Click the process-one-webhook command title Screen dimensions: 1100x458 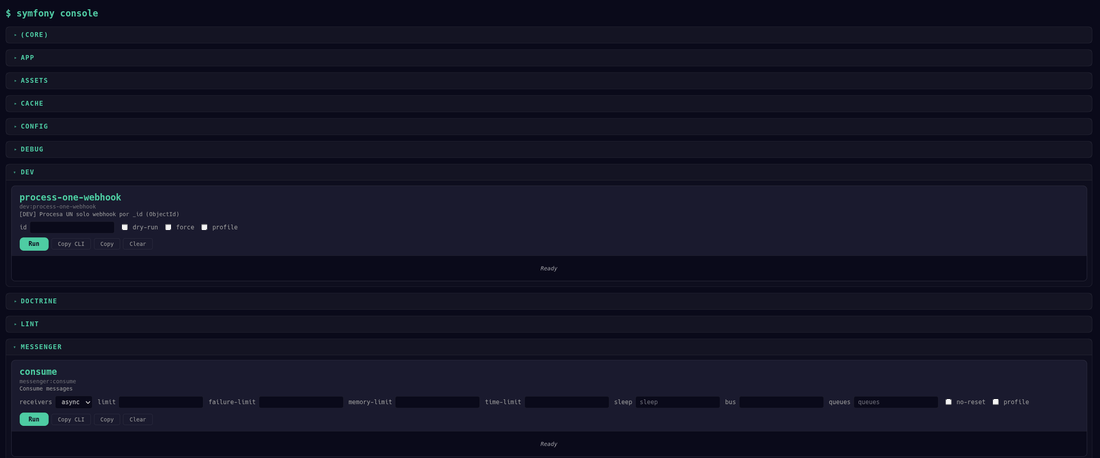70,197
